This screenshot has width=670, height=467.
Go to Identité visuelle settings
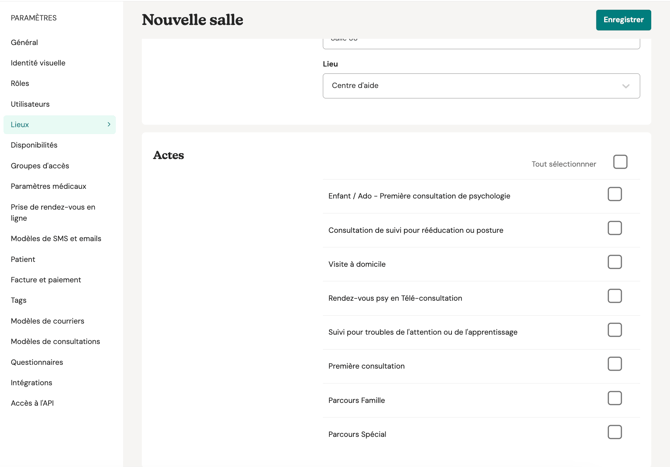coord(38,63)
